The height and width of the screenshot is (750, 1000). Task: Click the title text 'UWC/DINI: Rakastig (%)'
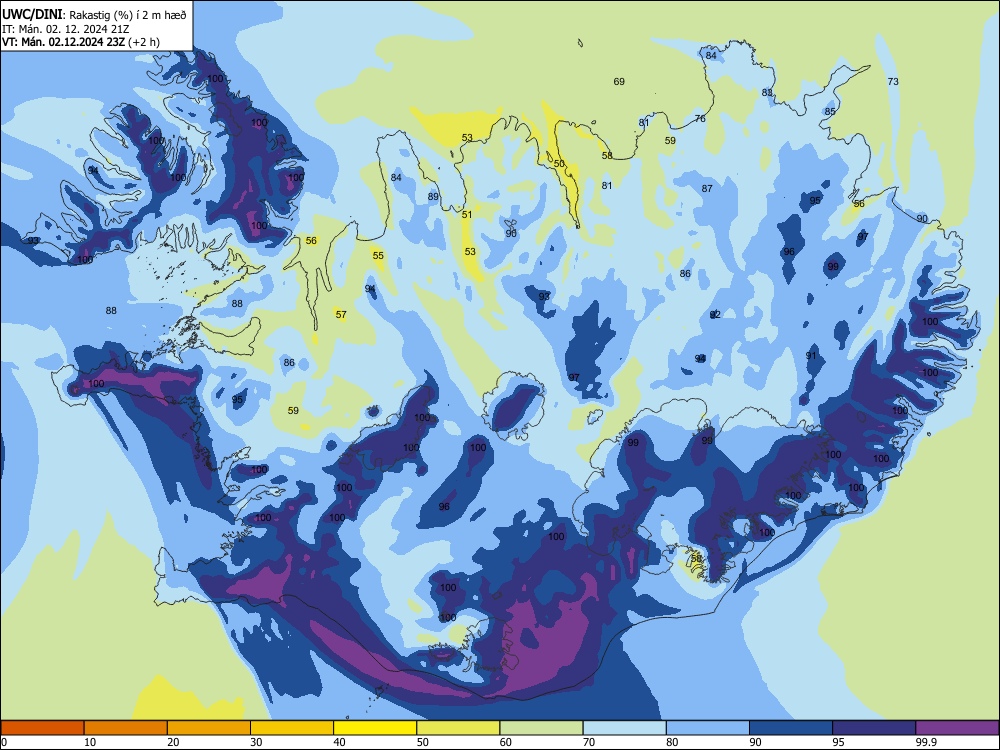[66, 15]
